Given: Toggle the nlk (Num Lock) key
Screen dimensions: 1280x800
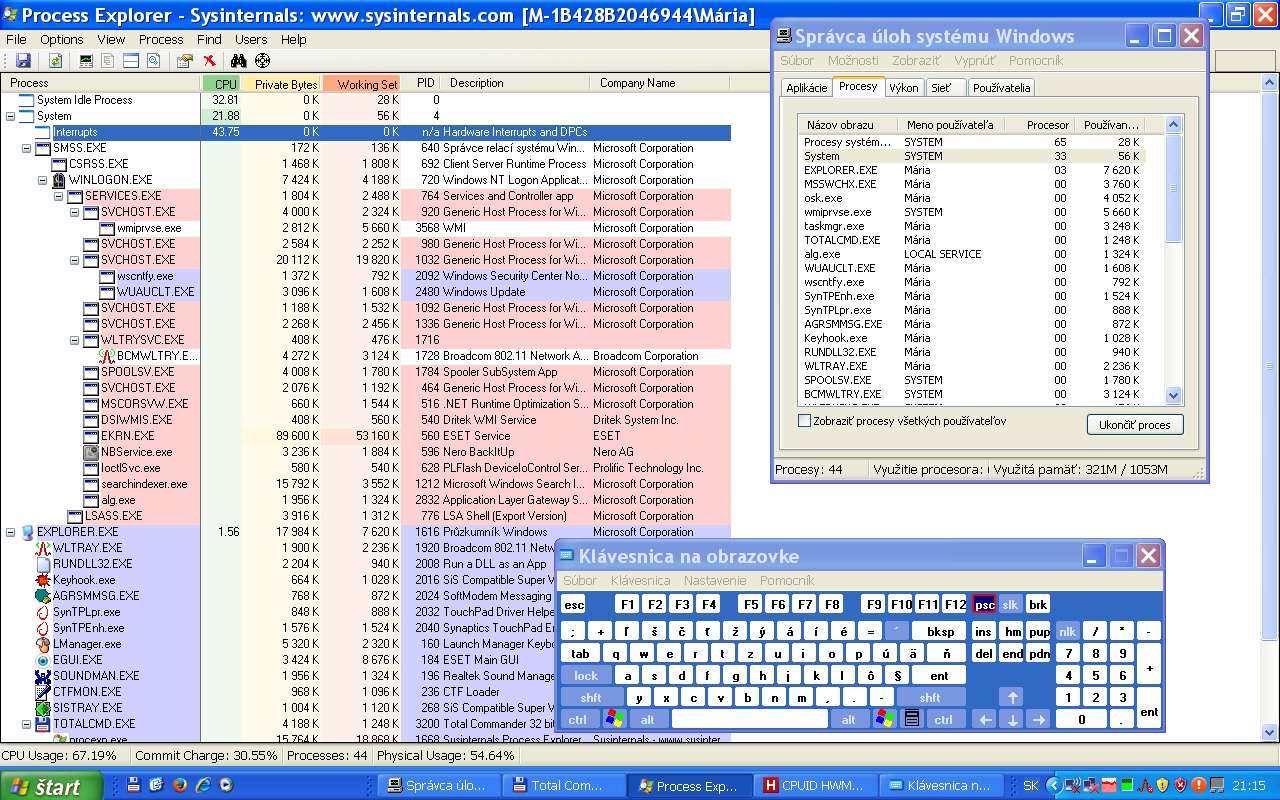Looking at the screenshot, I should tap(1068, 631).
